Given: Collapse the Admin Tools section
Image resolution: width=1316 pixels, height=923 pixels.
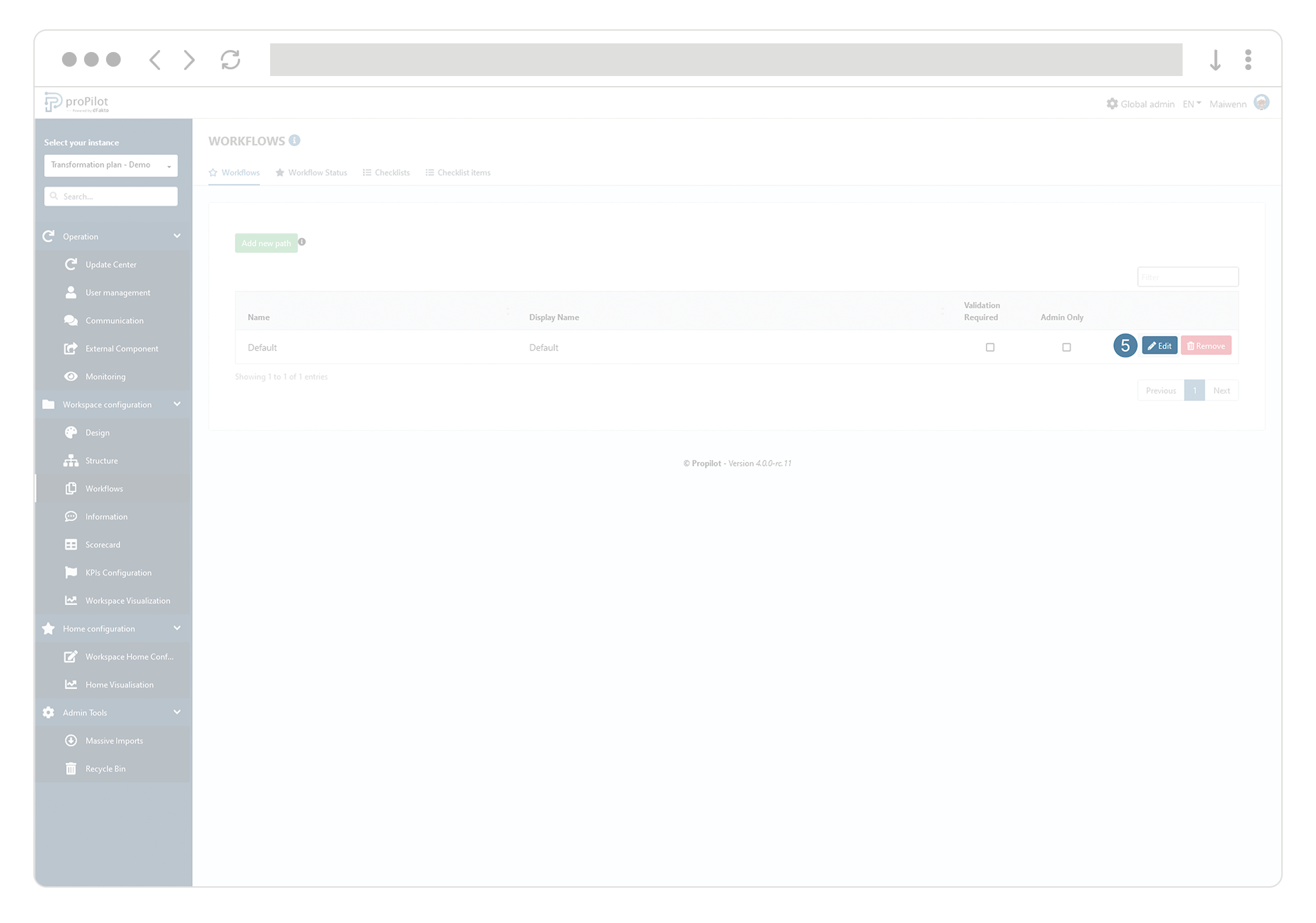Looking at the screenshot, I should pos(177,712).
